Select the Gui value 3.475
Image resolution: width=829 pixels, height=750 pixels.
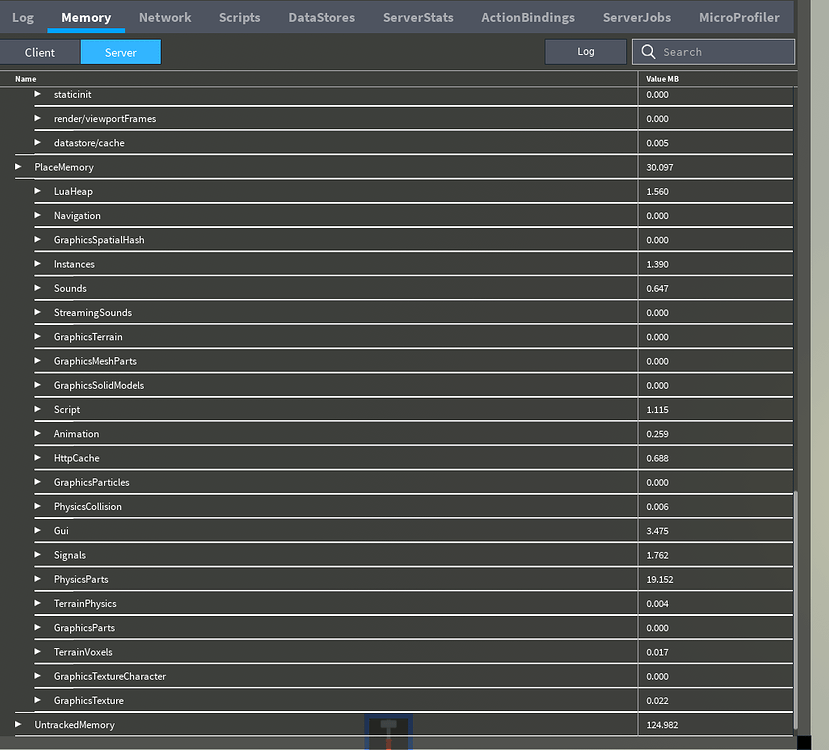point(657,531)
